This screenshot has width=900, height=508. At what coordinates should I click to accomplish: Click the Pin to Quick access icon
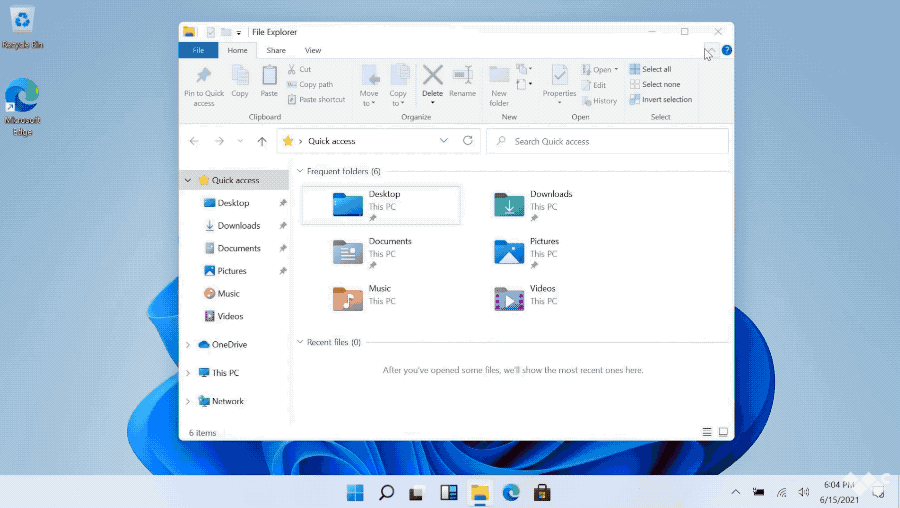pos(204,77)
